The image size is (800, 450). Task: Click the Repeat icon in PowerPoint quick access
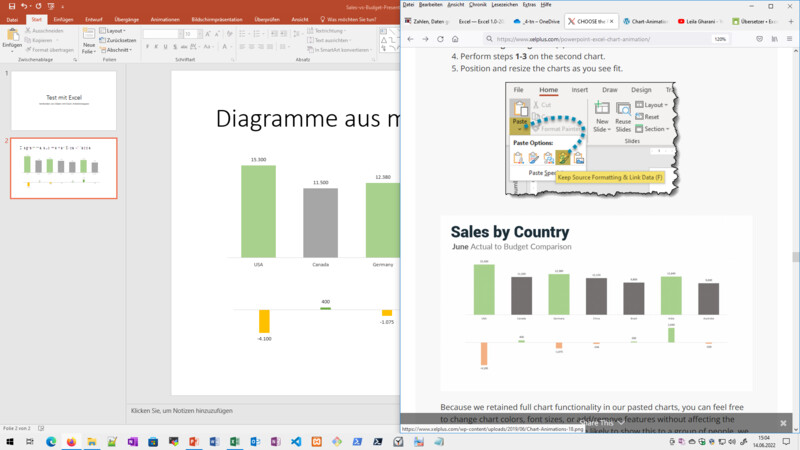click(x=38, y=6)
